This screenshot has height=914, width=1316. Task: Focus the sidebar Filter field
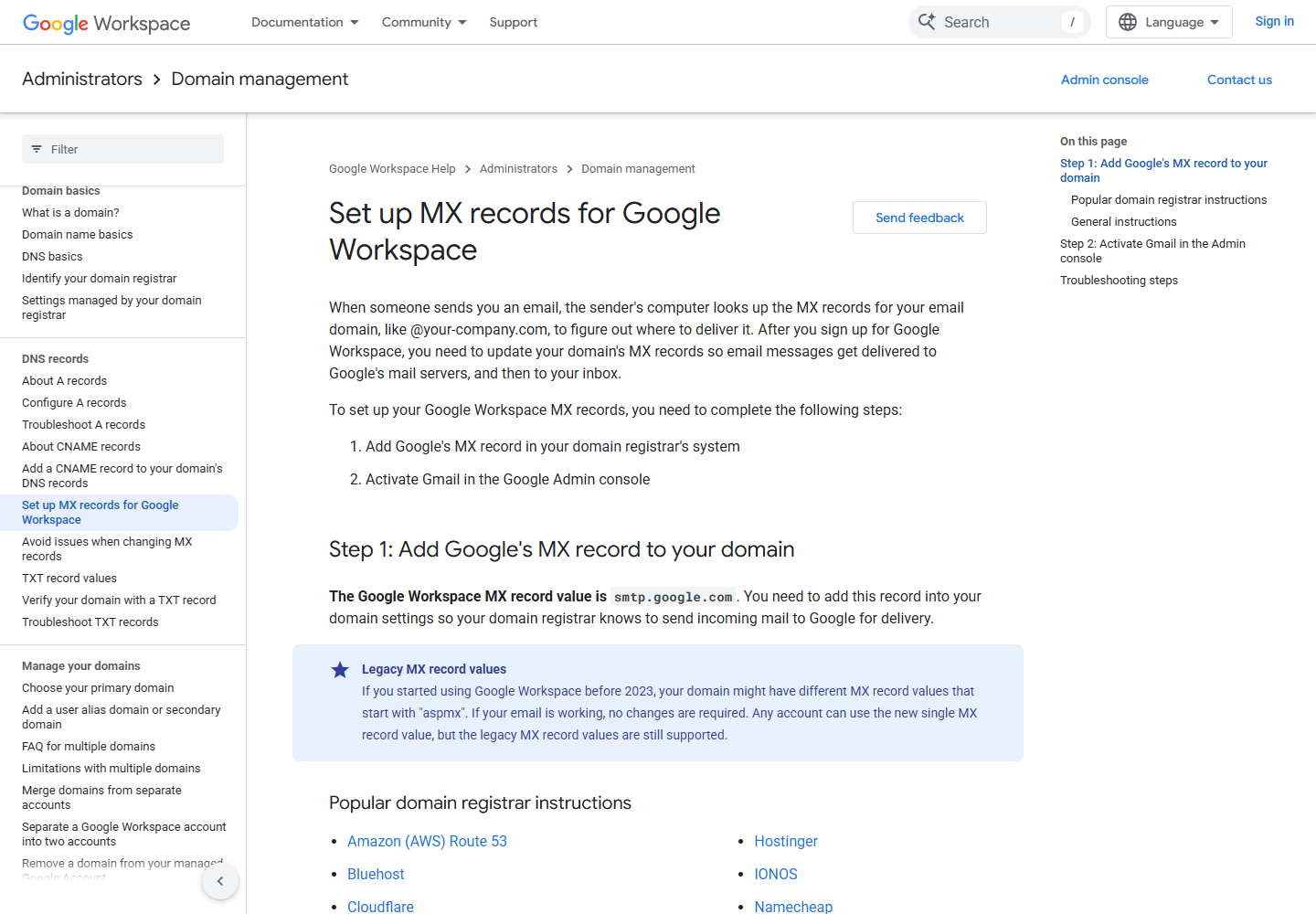click(x=122, y=149)
